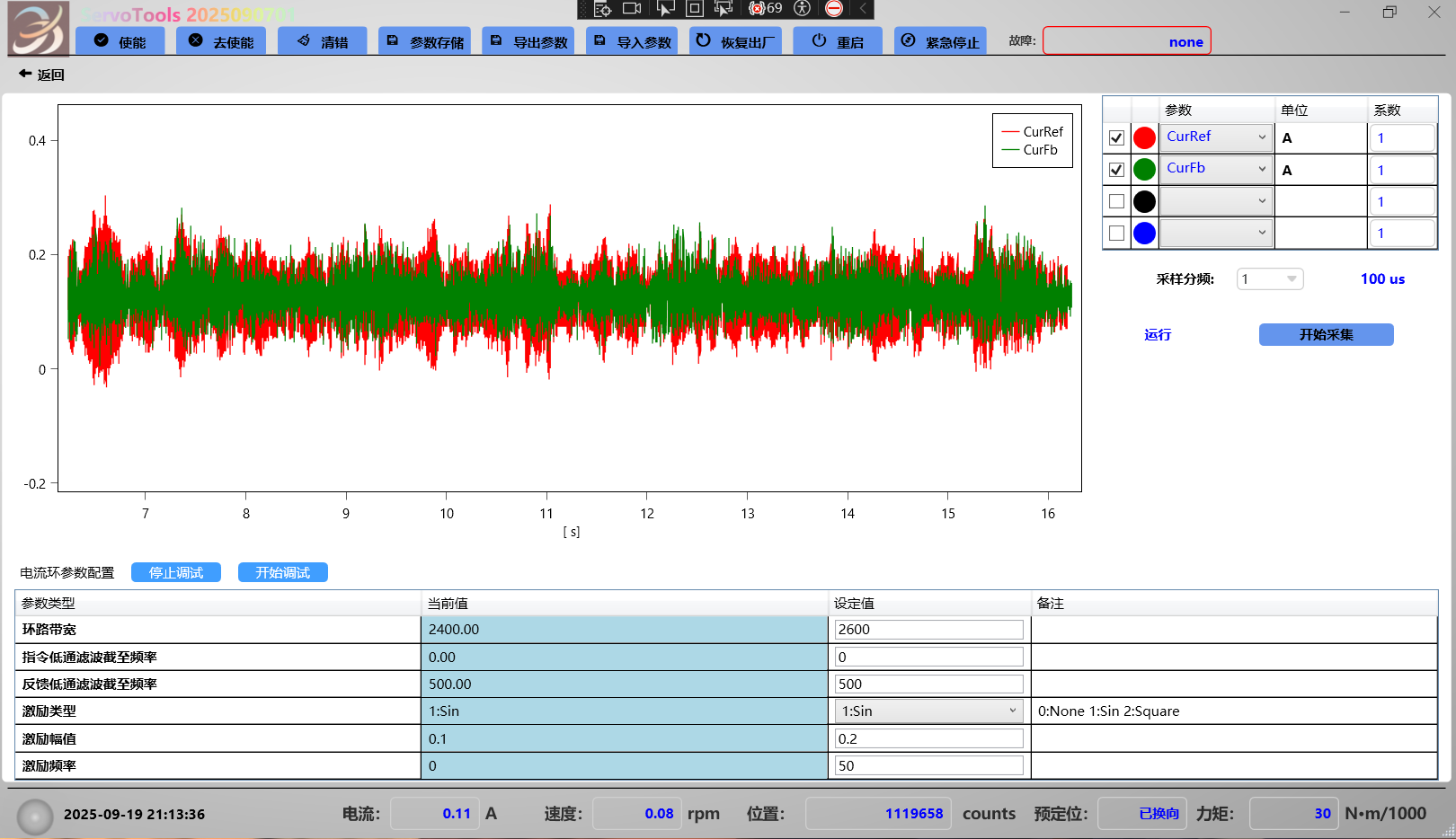
Task: Open the 激励类型 1:Sin dropdown
Action: click(x=929, y=711)
